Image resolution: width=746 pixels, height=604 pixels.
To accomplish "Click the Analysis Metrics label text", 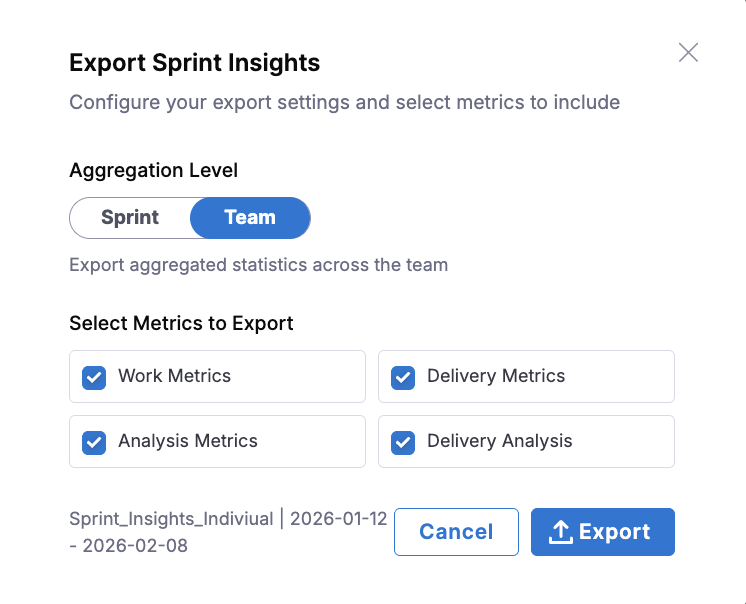I will pos(188,441).
